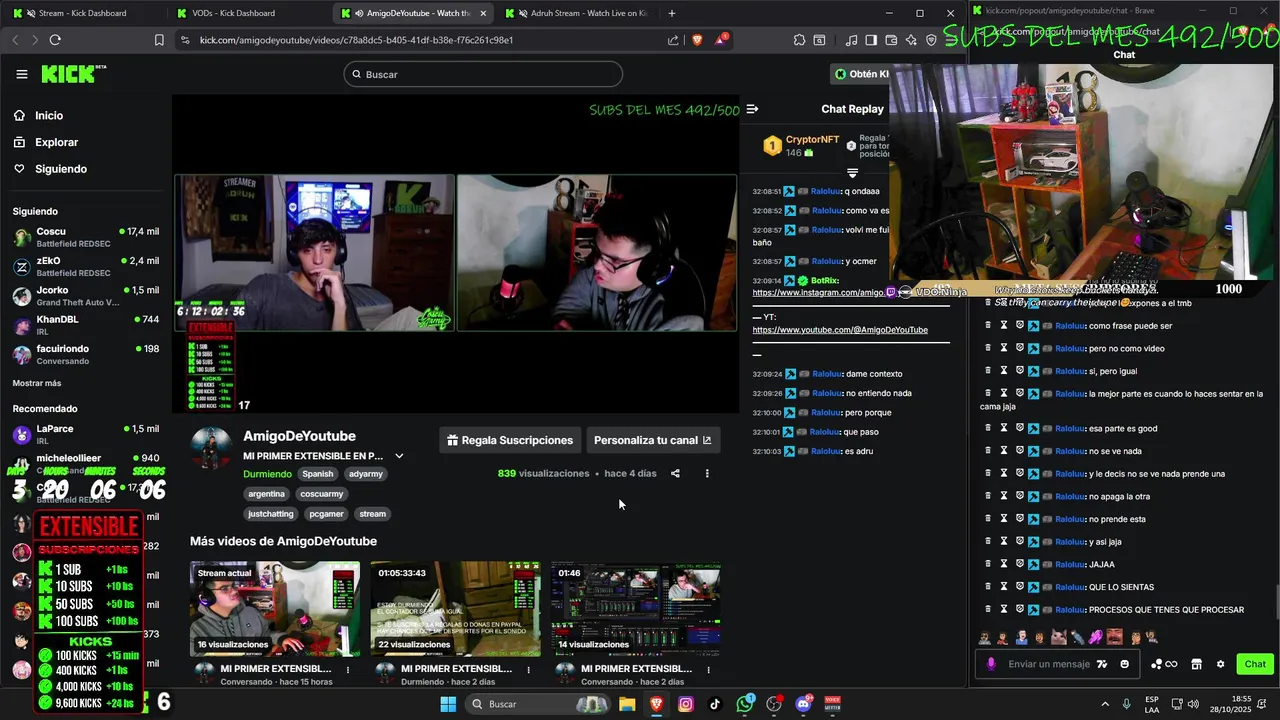Click the Brave Shields lion icon
The image size is (1280, 720).
pyautogui.click(x=697, y=40)
